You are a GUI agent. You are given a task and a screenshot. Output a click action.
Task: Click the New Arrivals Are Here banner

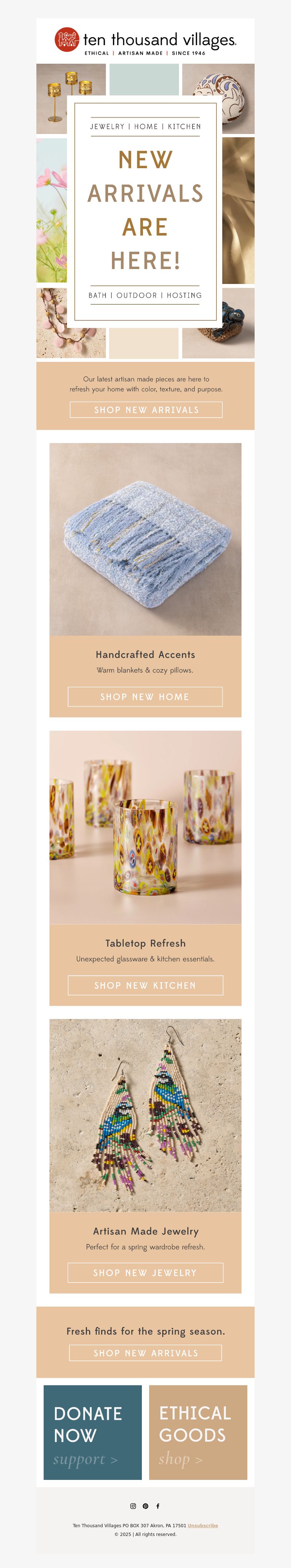[x=145, y=211]
